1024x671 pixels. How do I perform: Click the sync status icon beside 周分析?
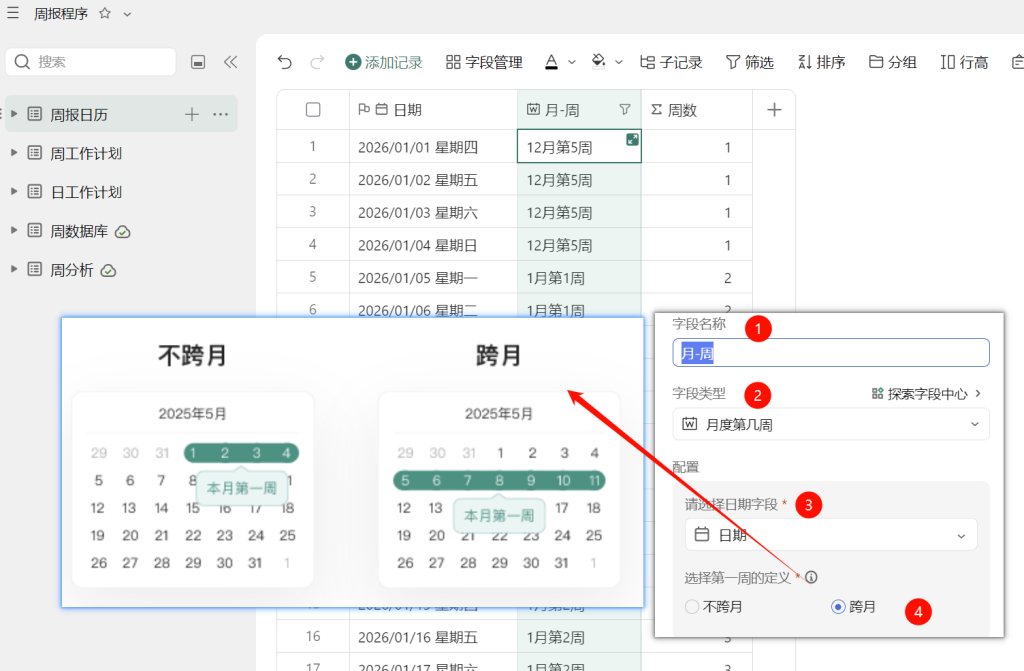(x=108, y=270)
